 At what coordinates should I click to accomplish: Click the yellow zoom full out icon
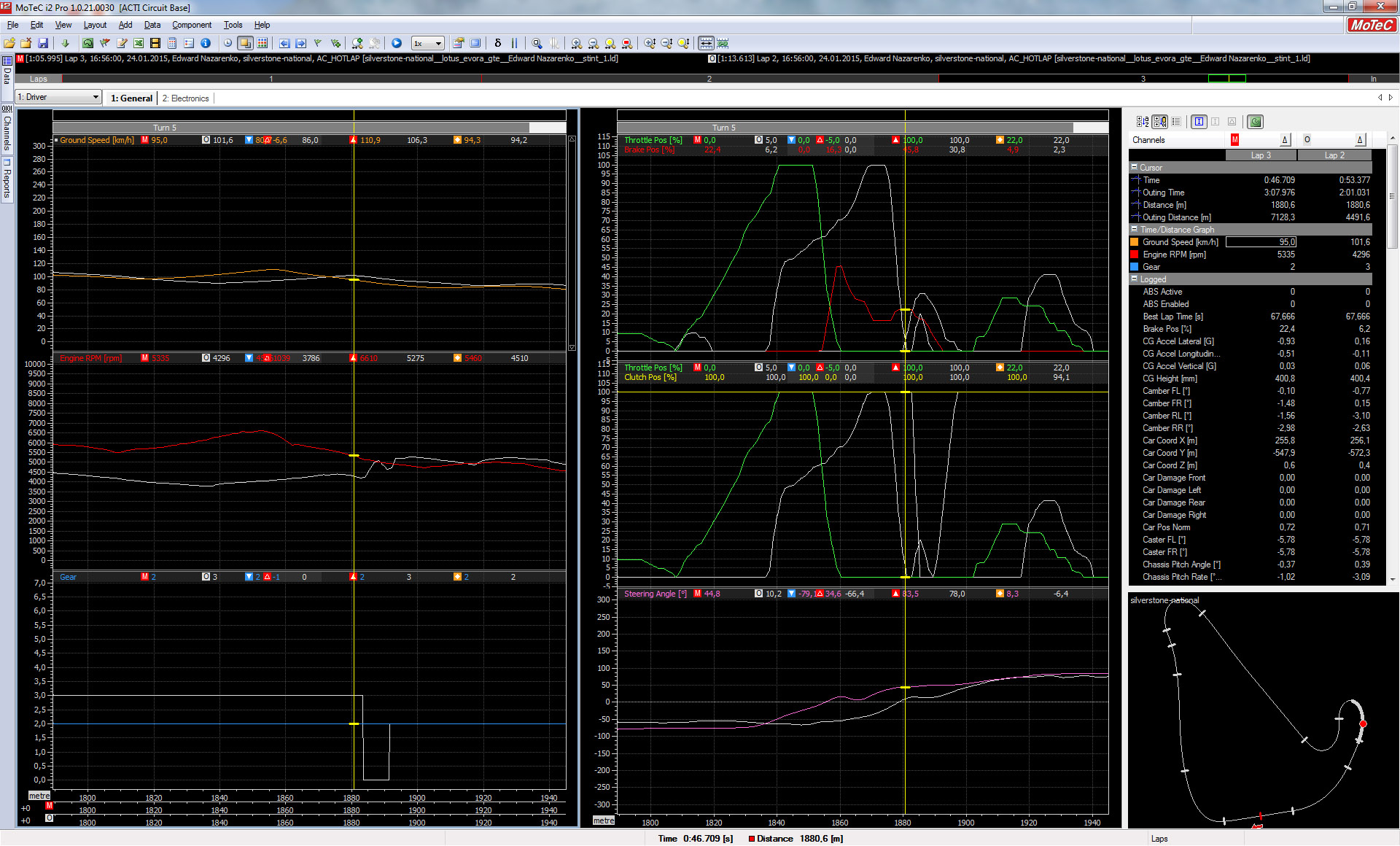coord(610,43)
